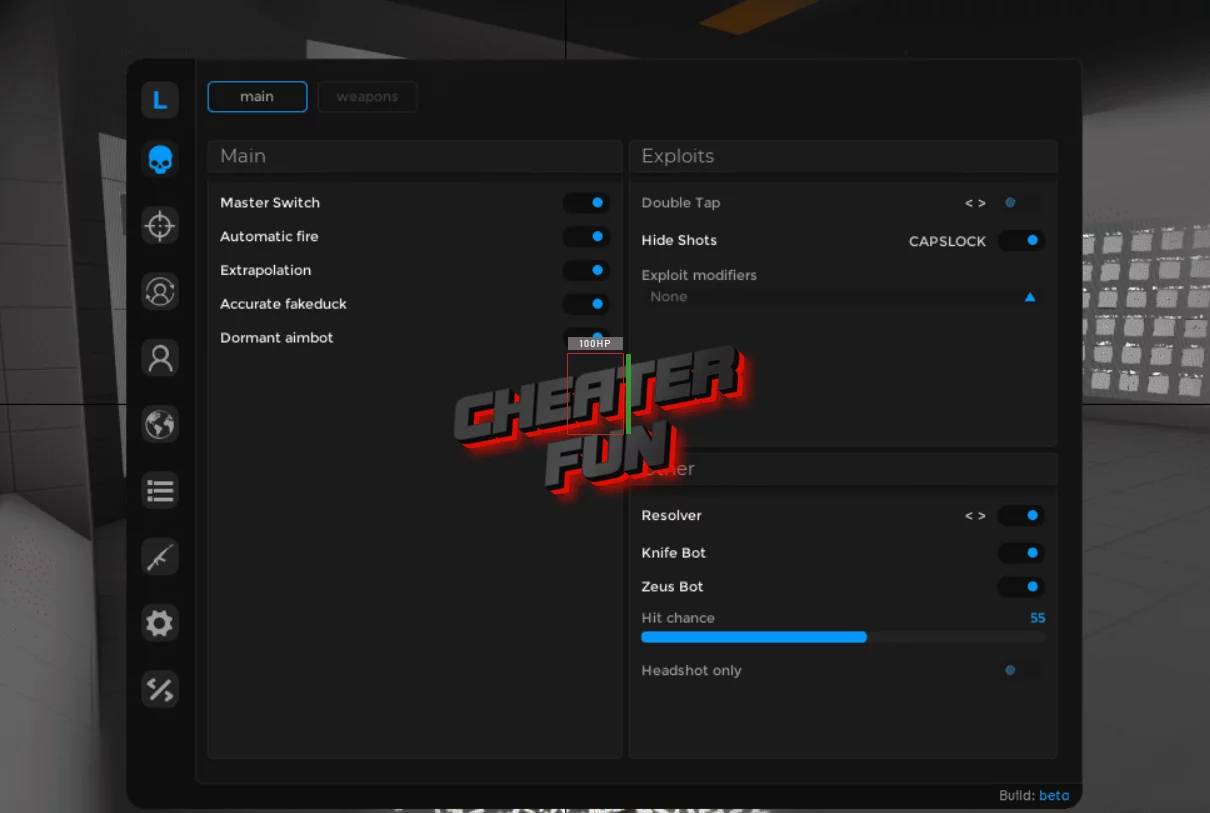Select the main tab
This screenshot has width=1210, height=813.
click(x=257, y=96)
